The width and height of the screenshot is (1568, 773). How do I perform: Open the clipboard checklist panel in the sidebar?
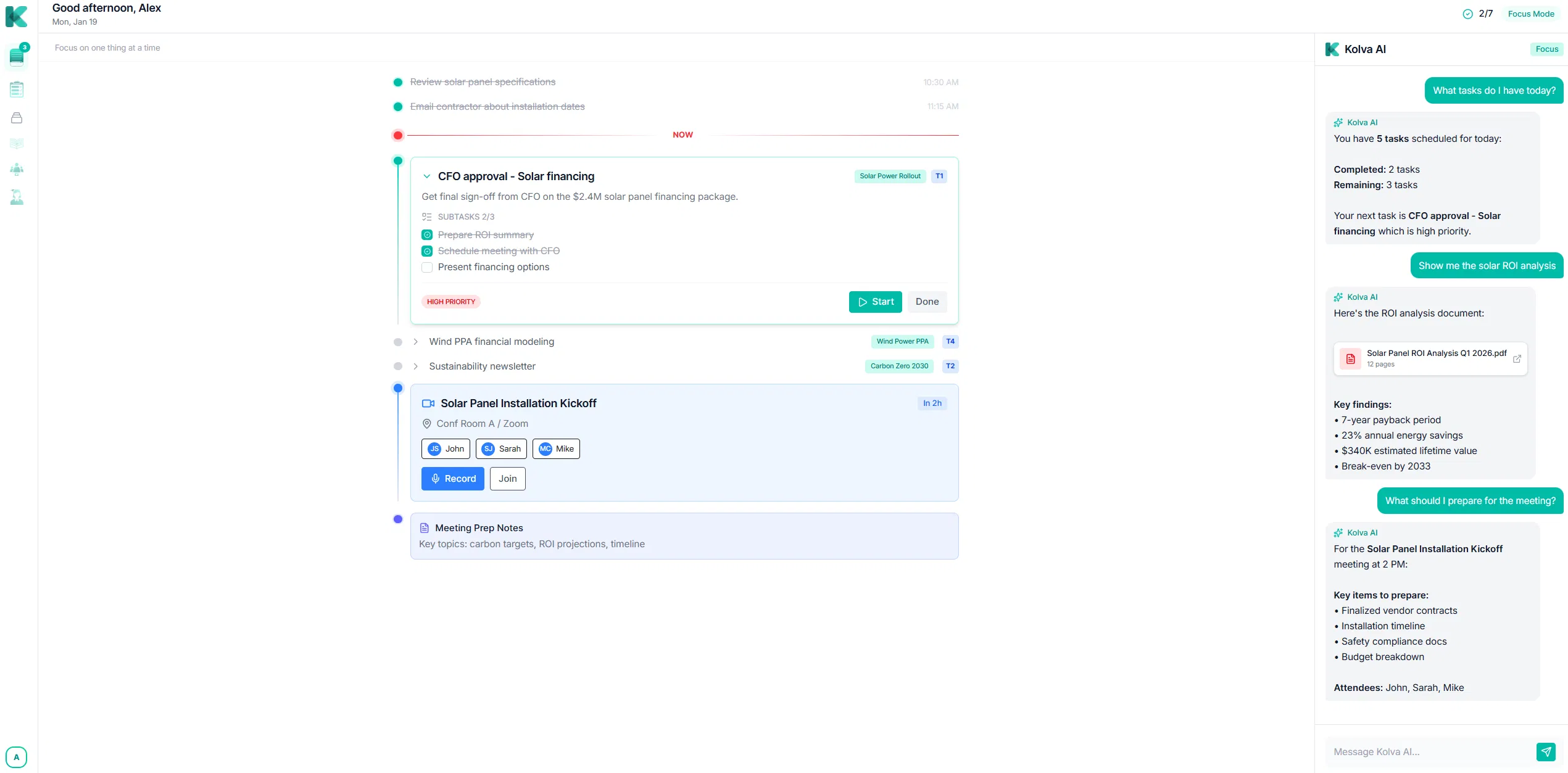[x=17, y=89]
